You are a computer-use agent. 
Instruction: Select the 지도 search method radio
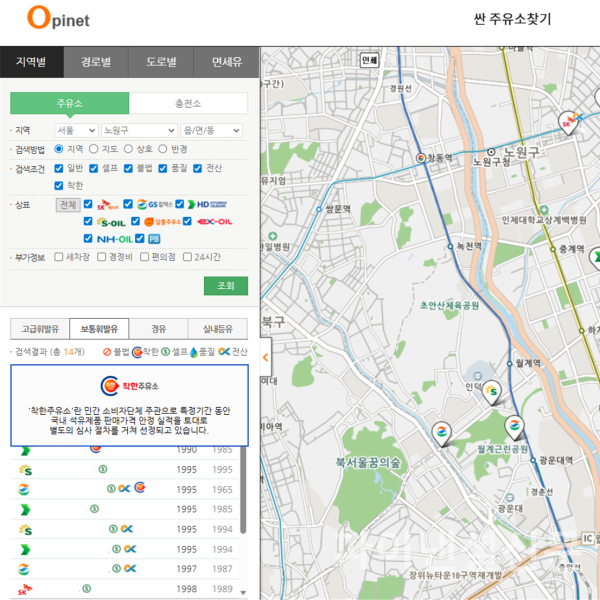tap(93, 148)
